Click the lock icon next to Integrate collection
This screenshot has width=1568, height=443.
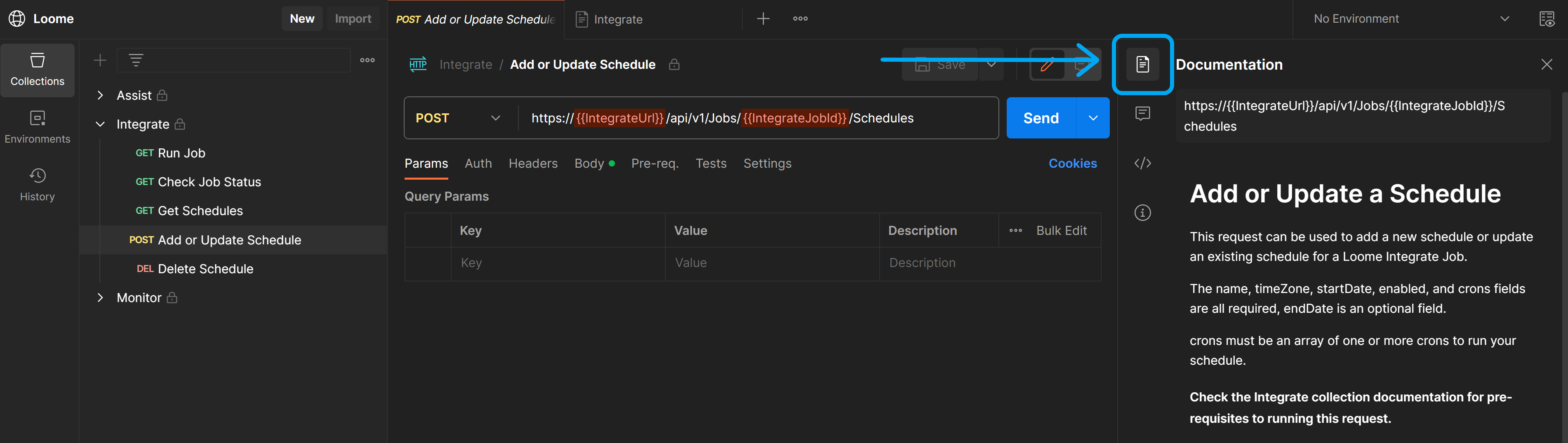(x=179, y=124)
